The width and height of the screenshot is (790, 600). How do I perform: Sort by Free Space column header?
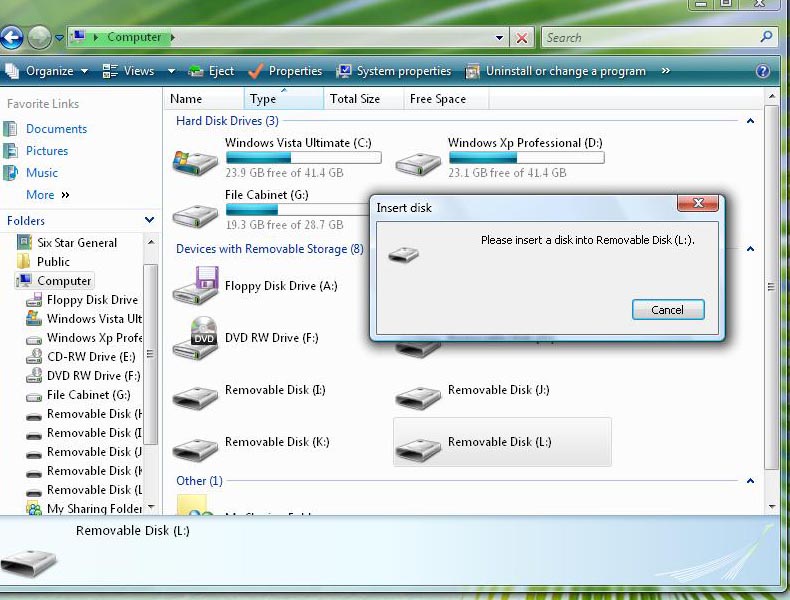point(446,99)
